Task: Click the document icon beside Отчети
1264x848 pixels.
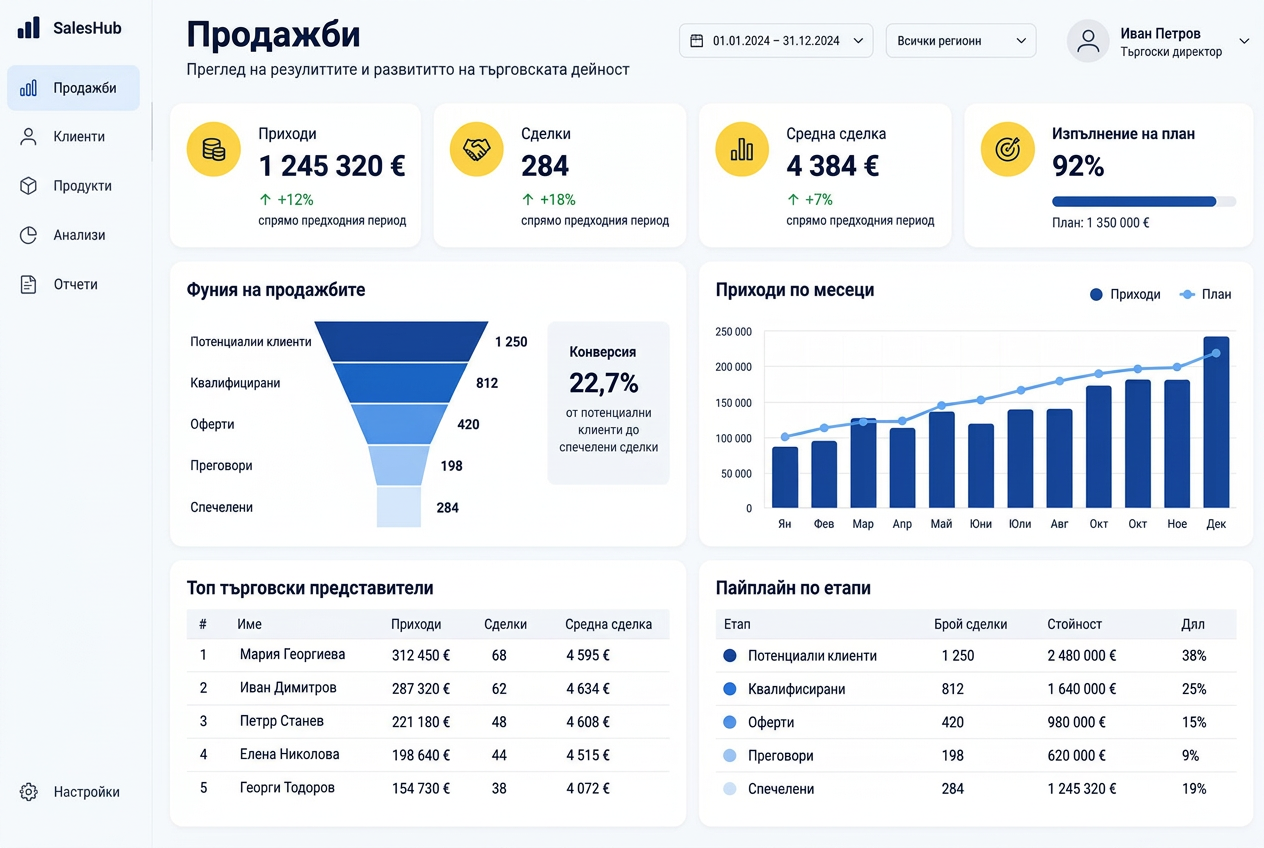Action: point(29,285)
